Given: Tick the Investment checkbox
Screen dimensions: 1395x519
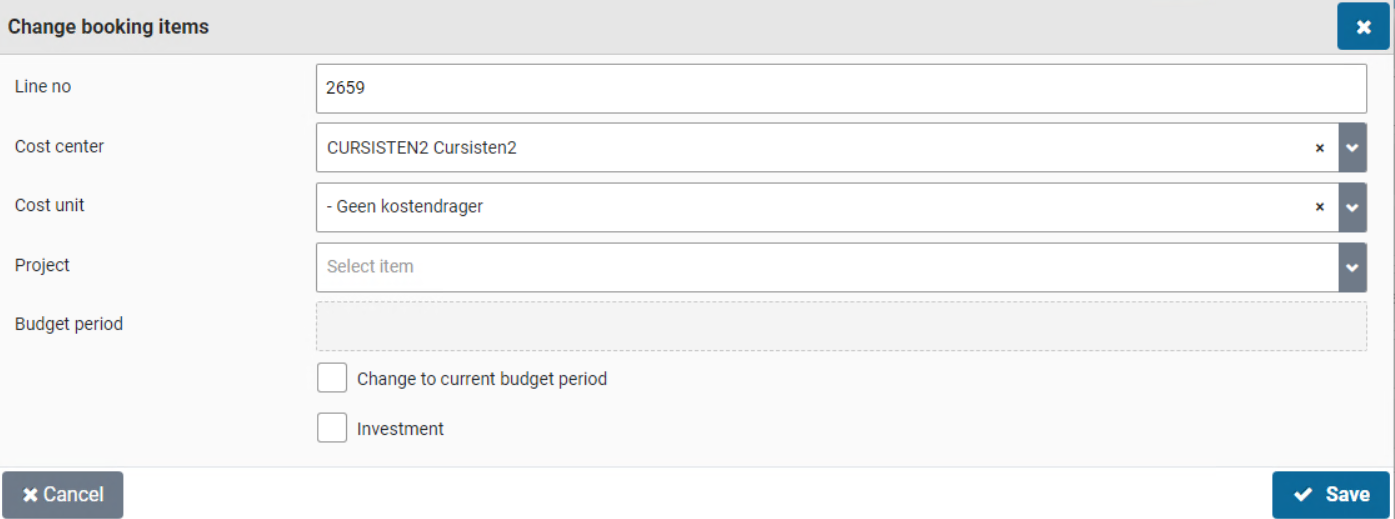Looking at the screenshot, I should pyautogui.click(x=332, y=428).
